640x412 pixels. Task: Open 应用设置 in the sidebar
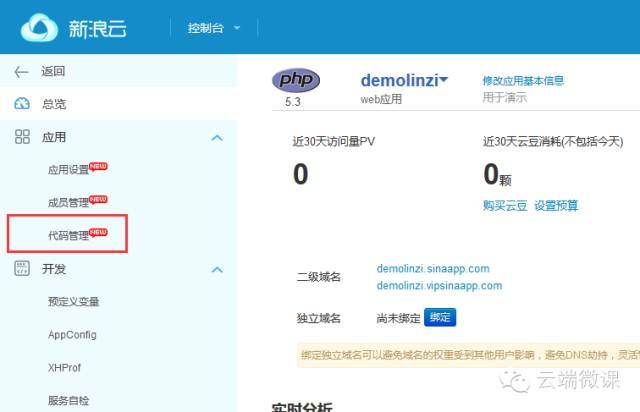pyautogui.click(x=69, y=169)
